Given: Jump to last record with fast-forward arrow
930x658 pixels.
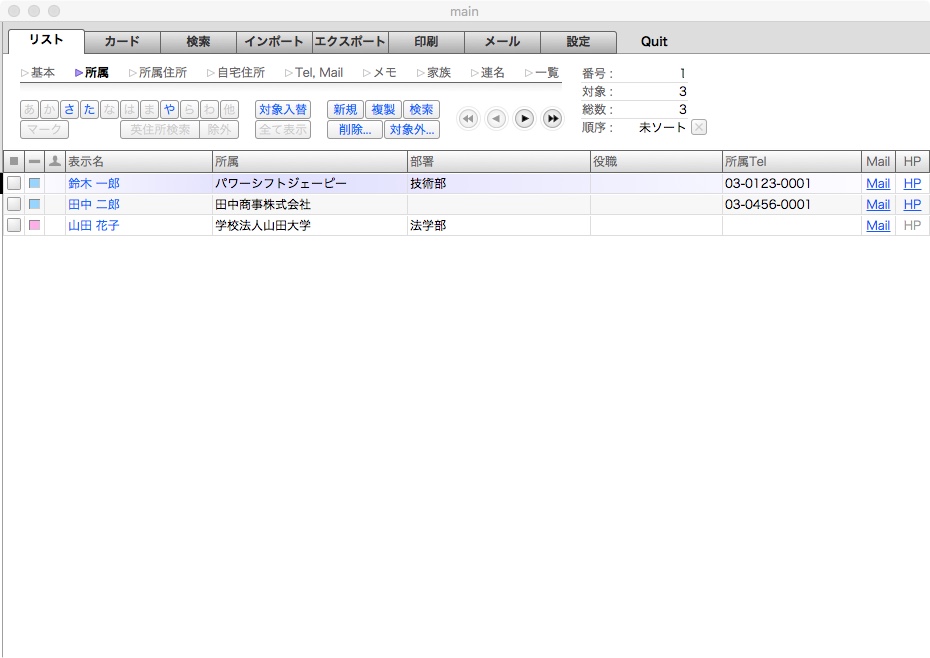Looking at the screenshot, I should tap(552, 119).
